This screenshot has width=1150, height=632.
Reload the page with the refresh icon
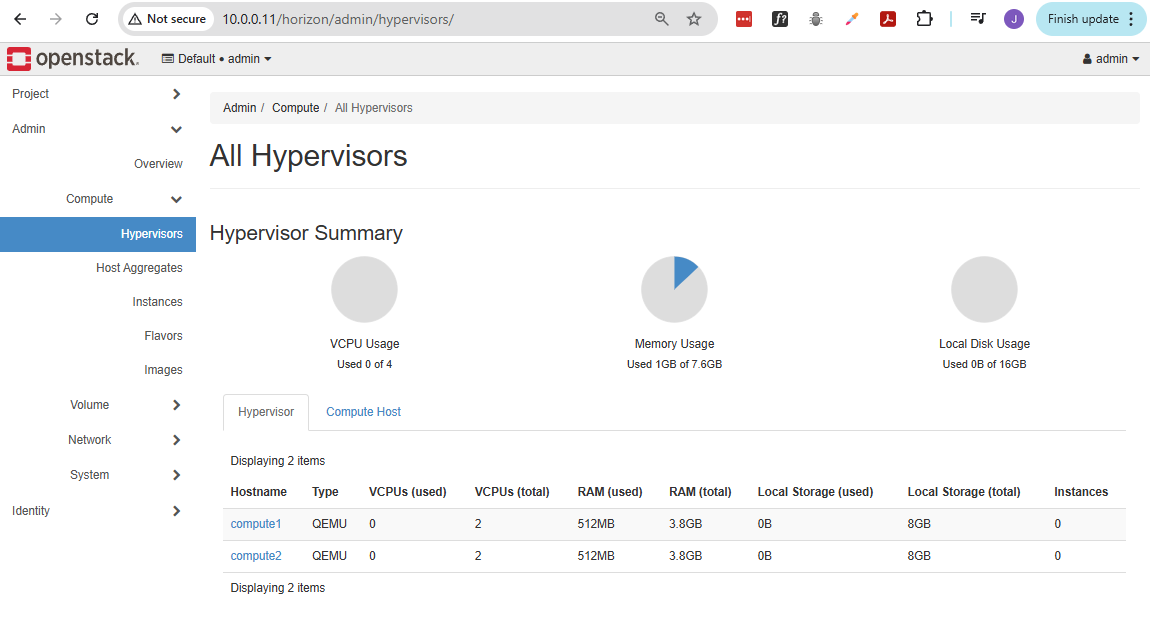[x=92, y=19]
